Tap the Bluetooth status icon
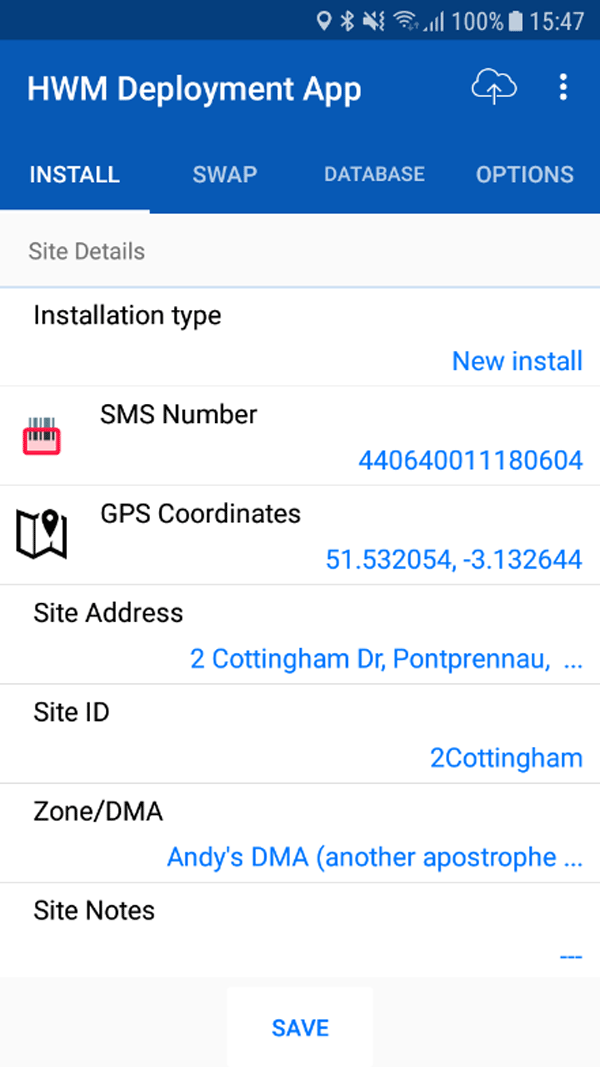Image resolution: width=600 pixels, height=1067 pixels. [348, 21]
